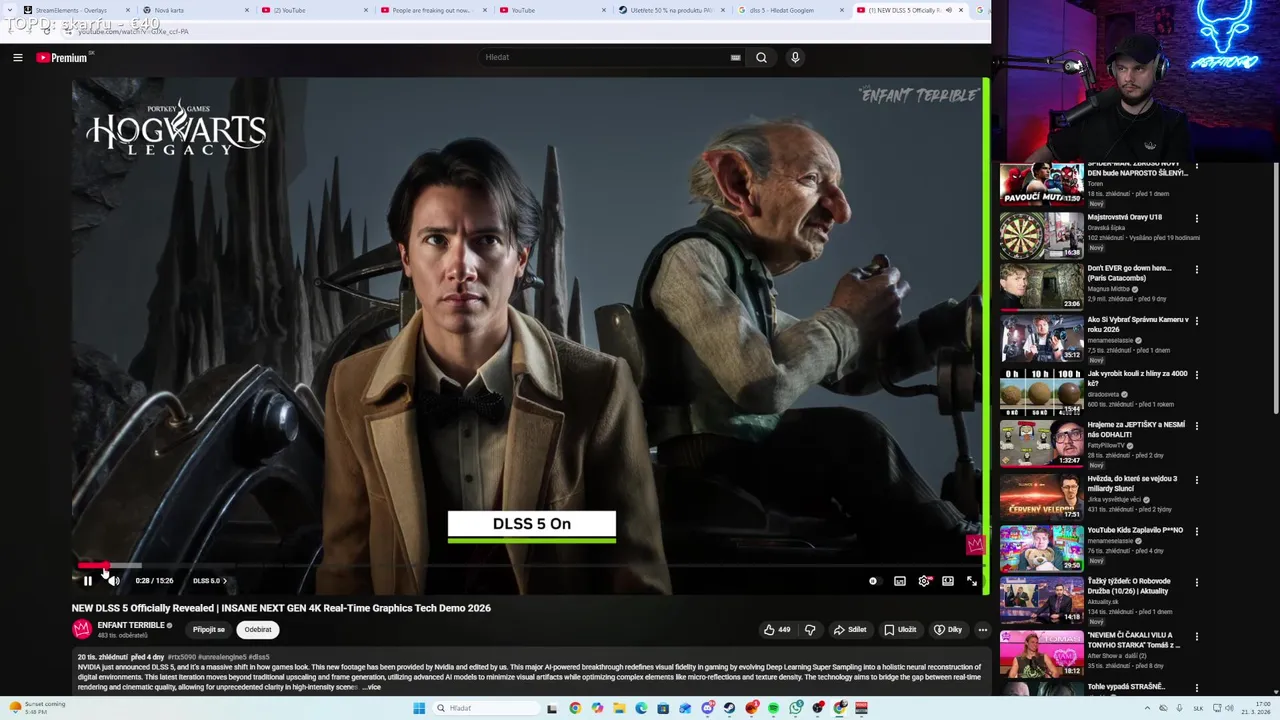Image resolution: width=1280 pixels, height=720 pixels.
Task: Click the taskbar Hľadať search box
Action: coord(485,708)
